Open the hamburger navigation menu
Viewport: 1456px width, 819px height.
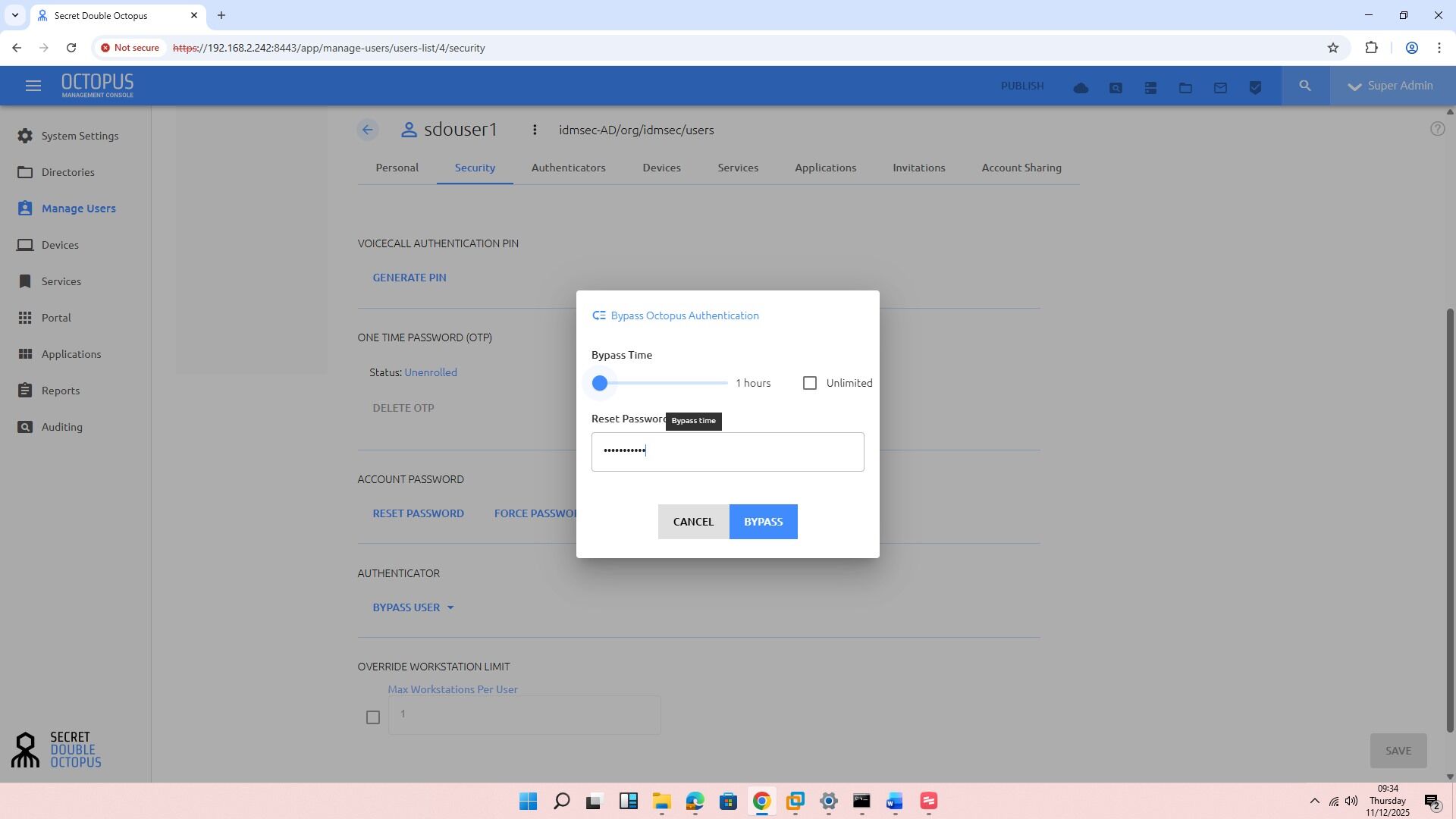click(x=33, y=86)
